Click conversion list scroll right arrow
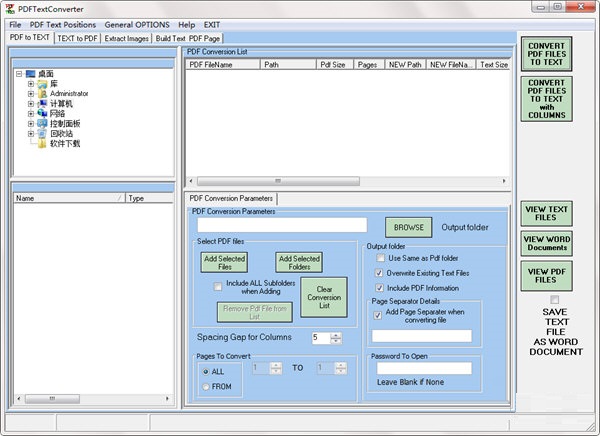Image resolution: width=600 pixels, height=436 pixels. coord(504,181)
